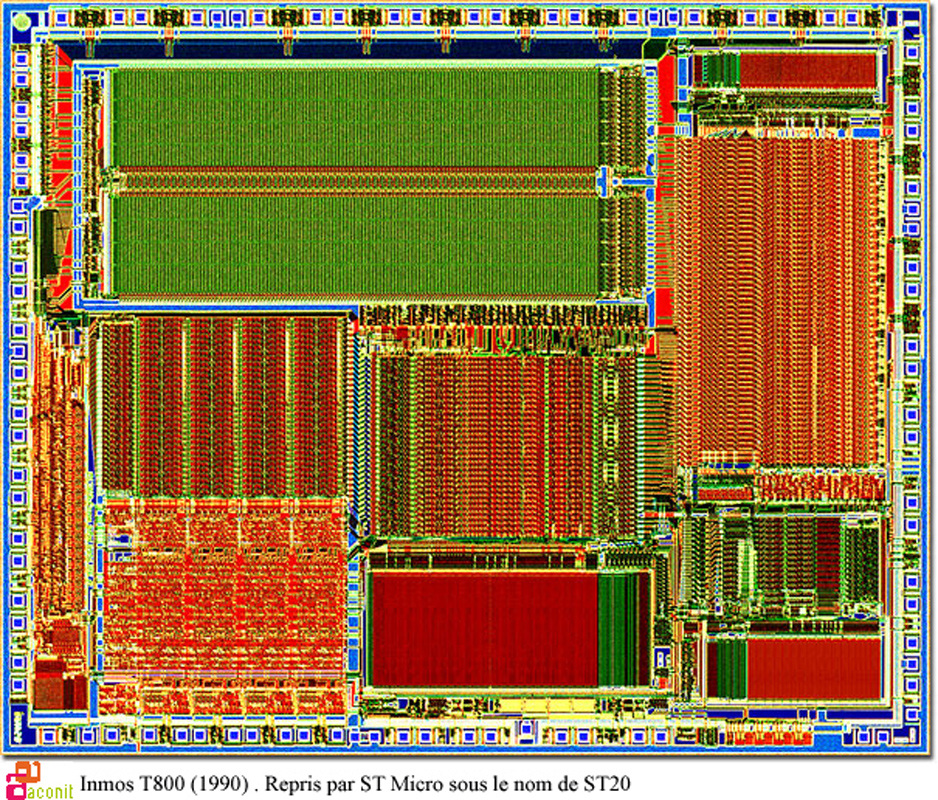
Task: Click the aconit logo icon
Action: click(x=38, y=780)
